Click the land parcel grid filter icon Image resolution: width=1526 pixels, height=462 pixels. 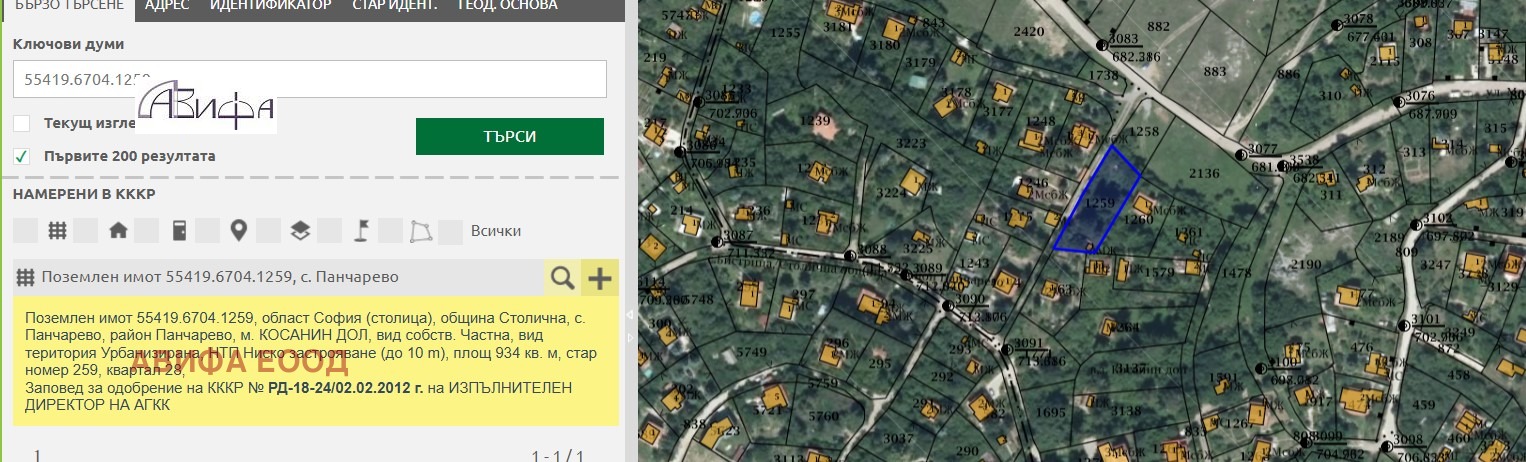pyautogui.click(x=57, y=231)
